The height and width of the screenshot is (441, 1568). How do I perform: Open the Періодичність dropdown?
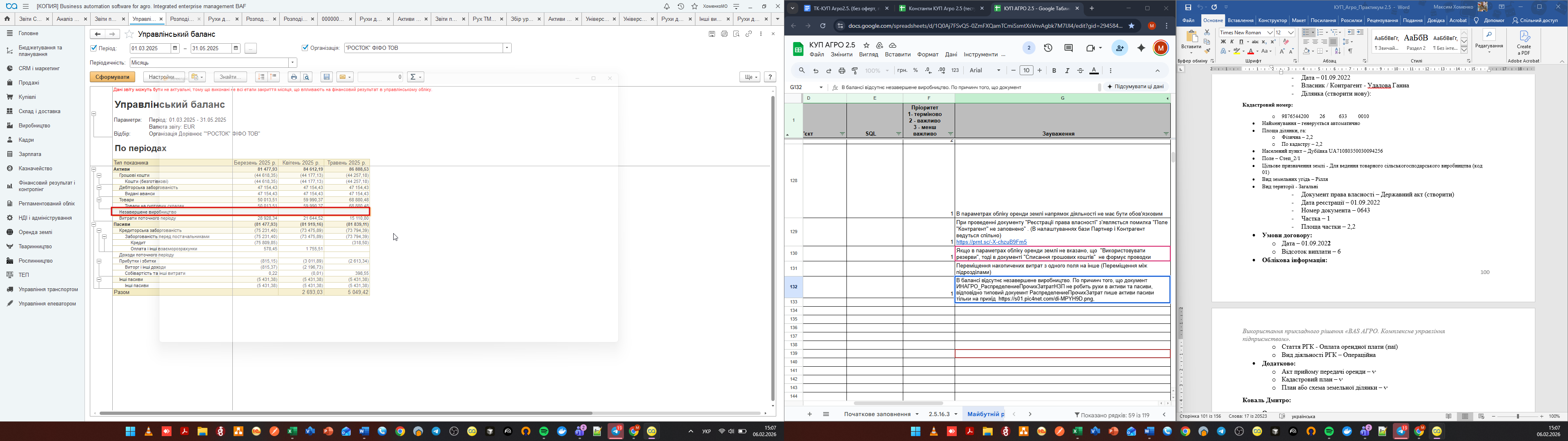[293, 63]
